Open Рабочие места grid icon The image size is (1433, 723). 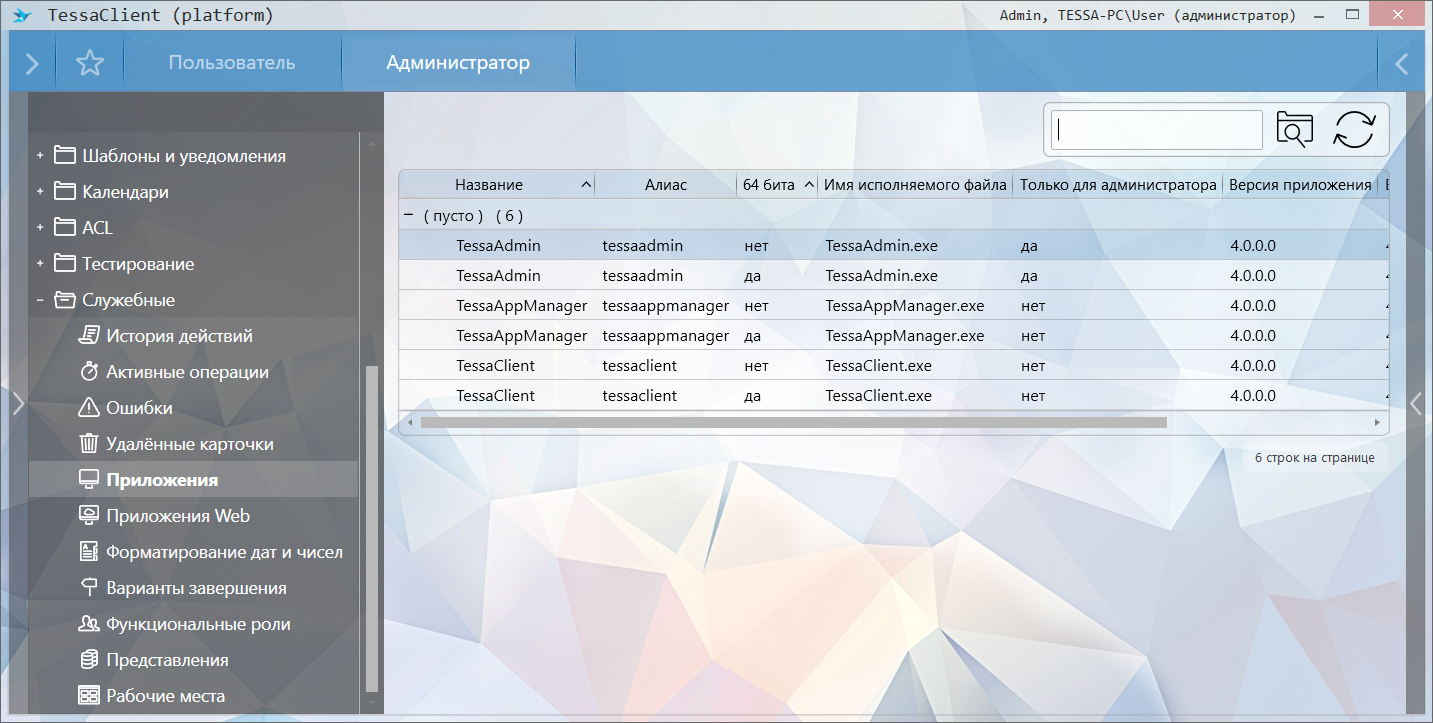89,695
